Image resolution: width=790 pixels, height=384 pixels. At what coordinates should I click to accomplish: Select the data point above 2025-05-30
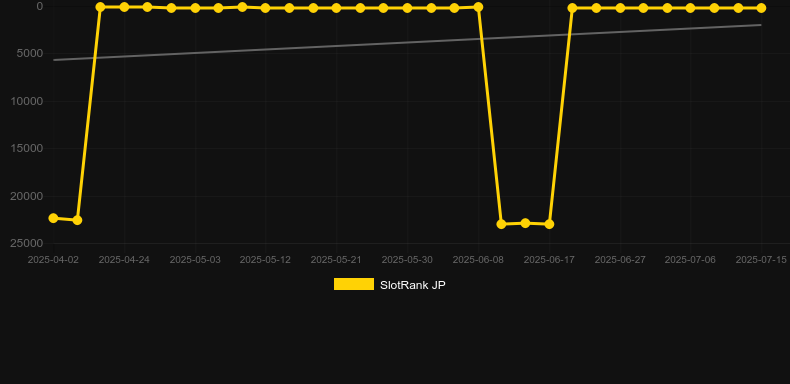point(407,8)
